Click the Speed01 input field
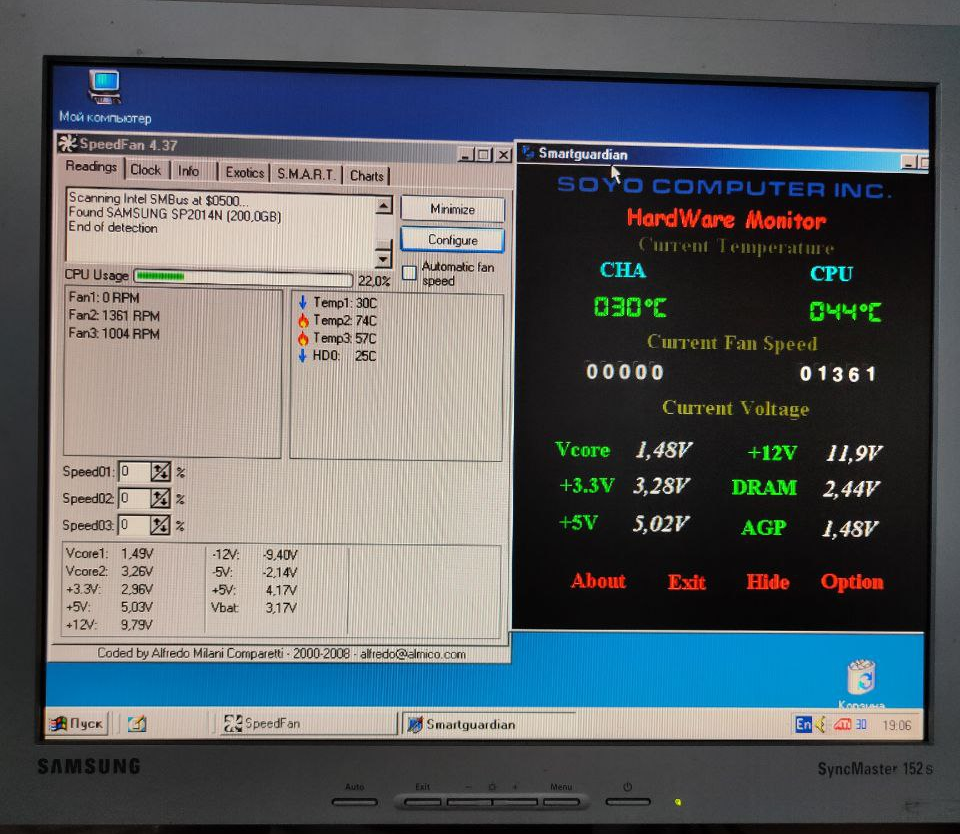 [134, 471]
